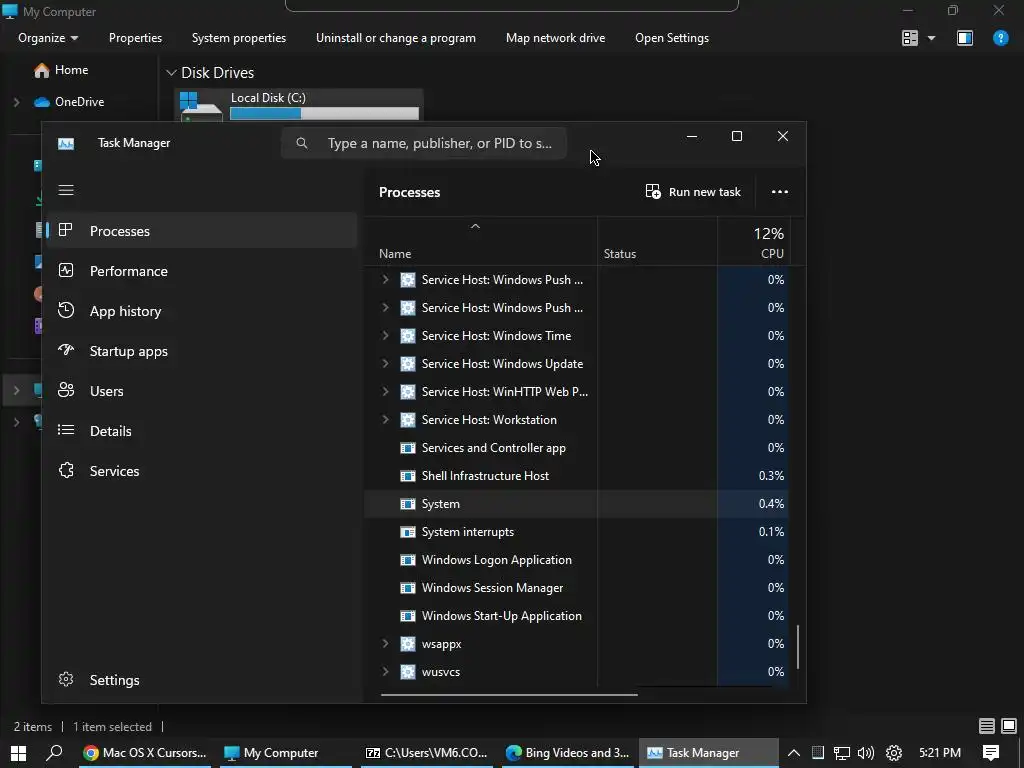Sort by the Status column header
Viewport: 1024px width, 768px height.
[x=658, y=242]
